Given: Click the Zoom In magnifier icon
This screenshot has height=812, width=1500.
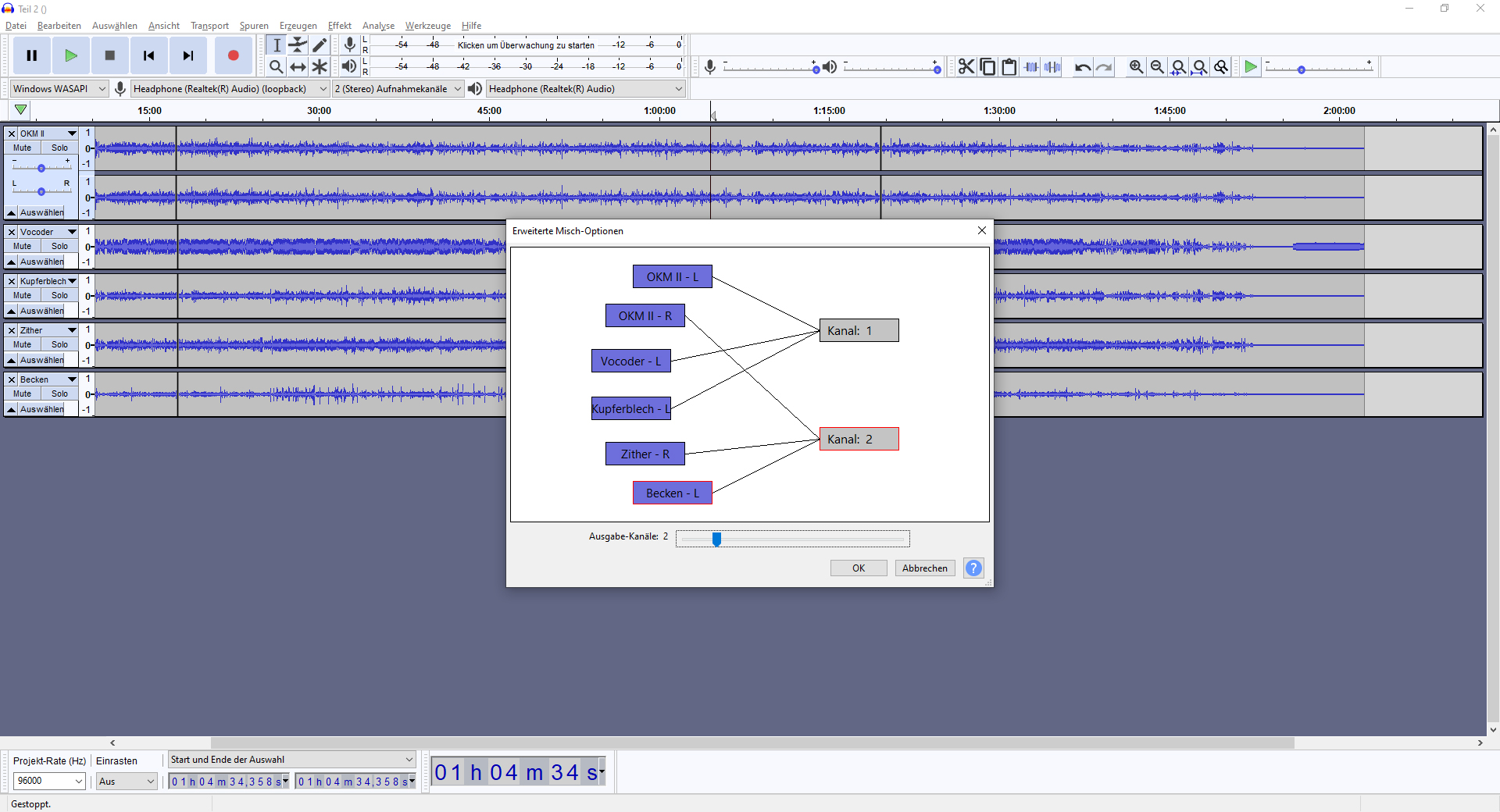Looking at the screenshot, I should [x=1136, y=67].
